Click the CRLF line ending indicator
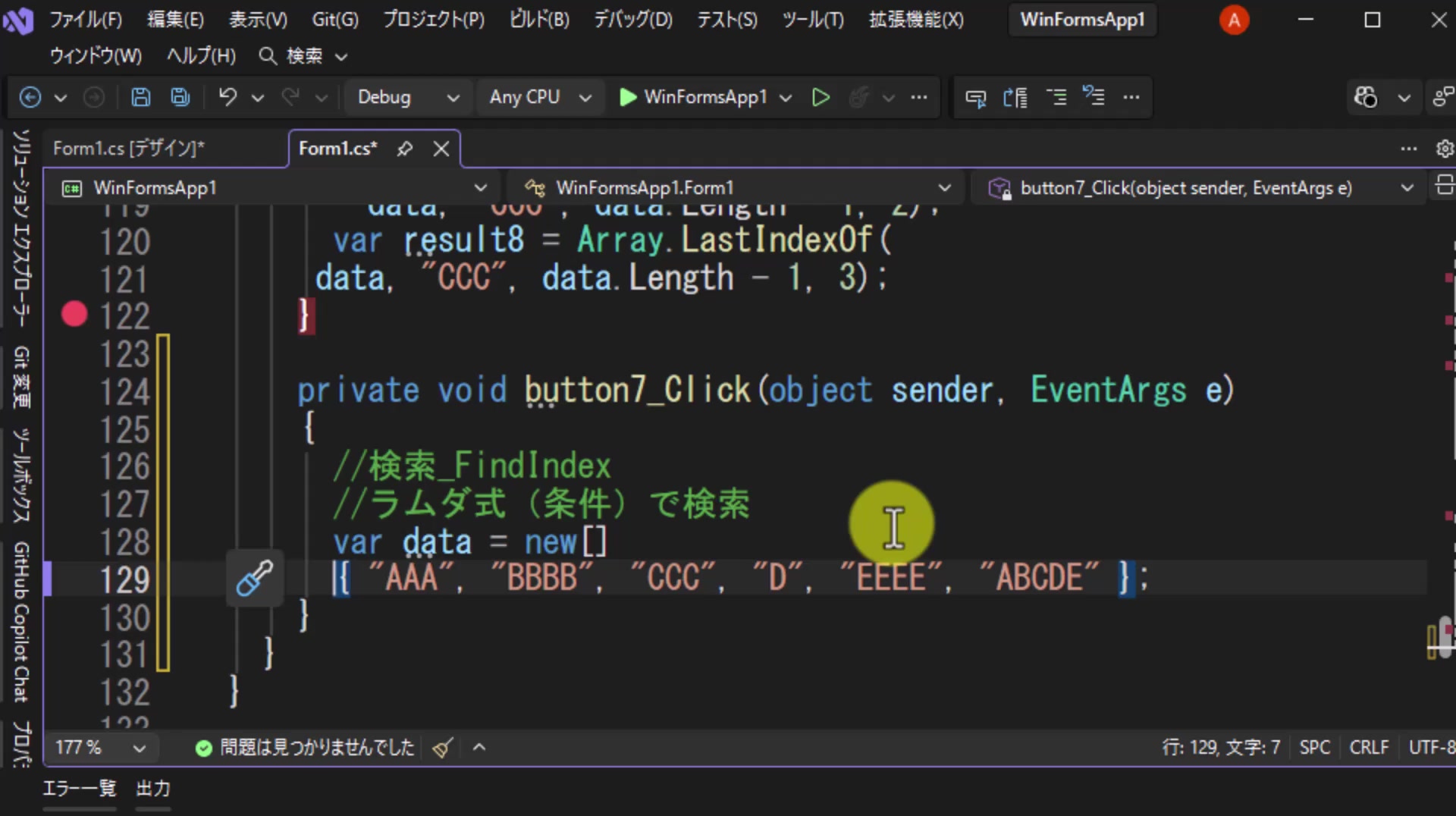 click(1369, 748)
